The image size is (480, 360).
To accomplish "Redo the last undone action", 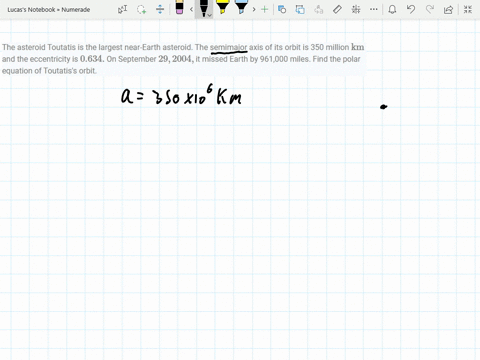I will pyautogui.click(x=430, y=9).
